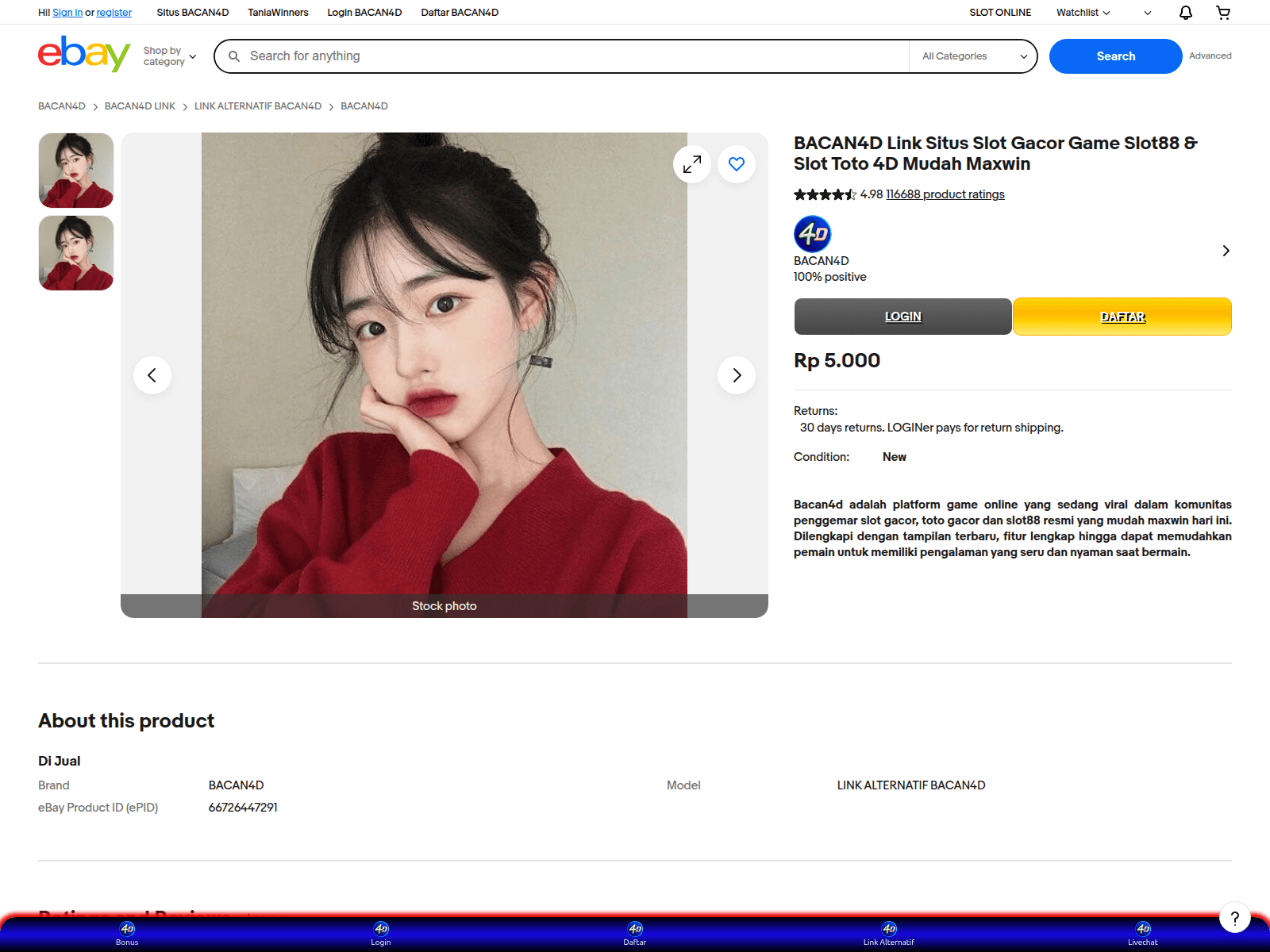Click the grey LOGIN button
Viewport: 1270px width, 952px height.
[903, 317]
